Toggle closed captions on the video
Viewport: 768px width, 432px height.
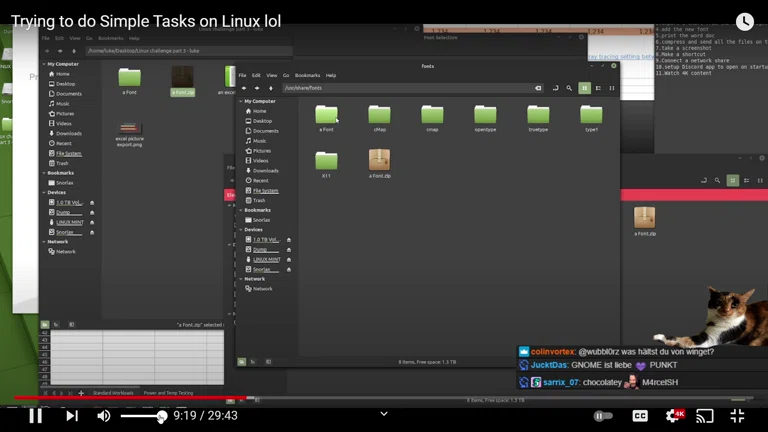coord(639,415)
